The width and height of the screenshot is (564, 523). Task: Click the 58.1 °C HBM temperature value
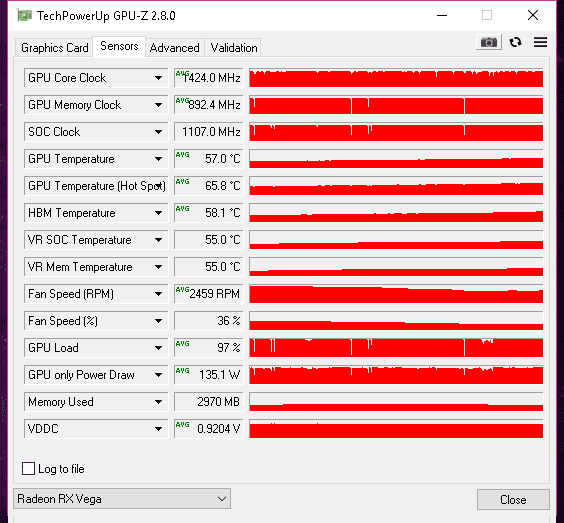point(209,213)
